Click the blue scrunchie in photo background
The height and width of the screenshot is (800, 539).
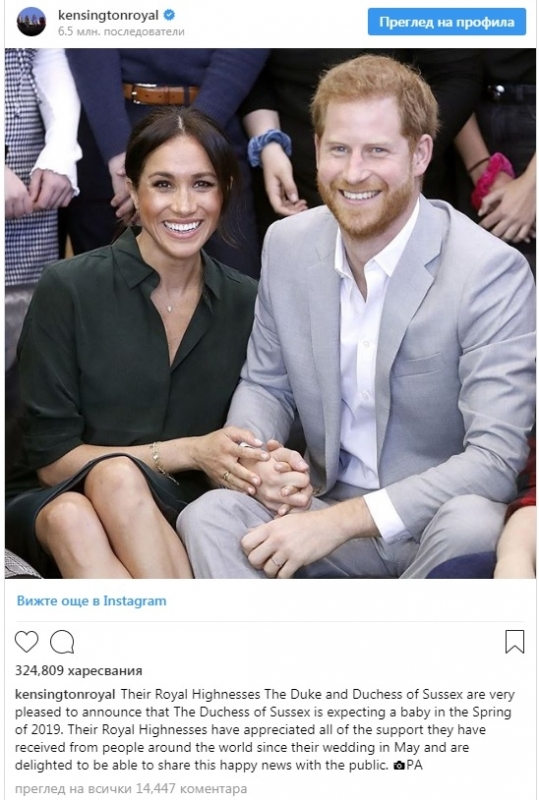pyautogui.click(x=269, y=146)
